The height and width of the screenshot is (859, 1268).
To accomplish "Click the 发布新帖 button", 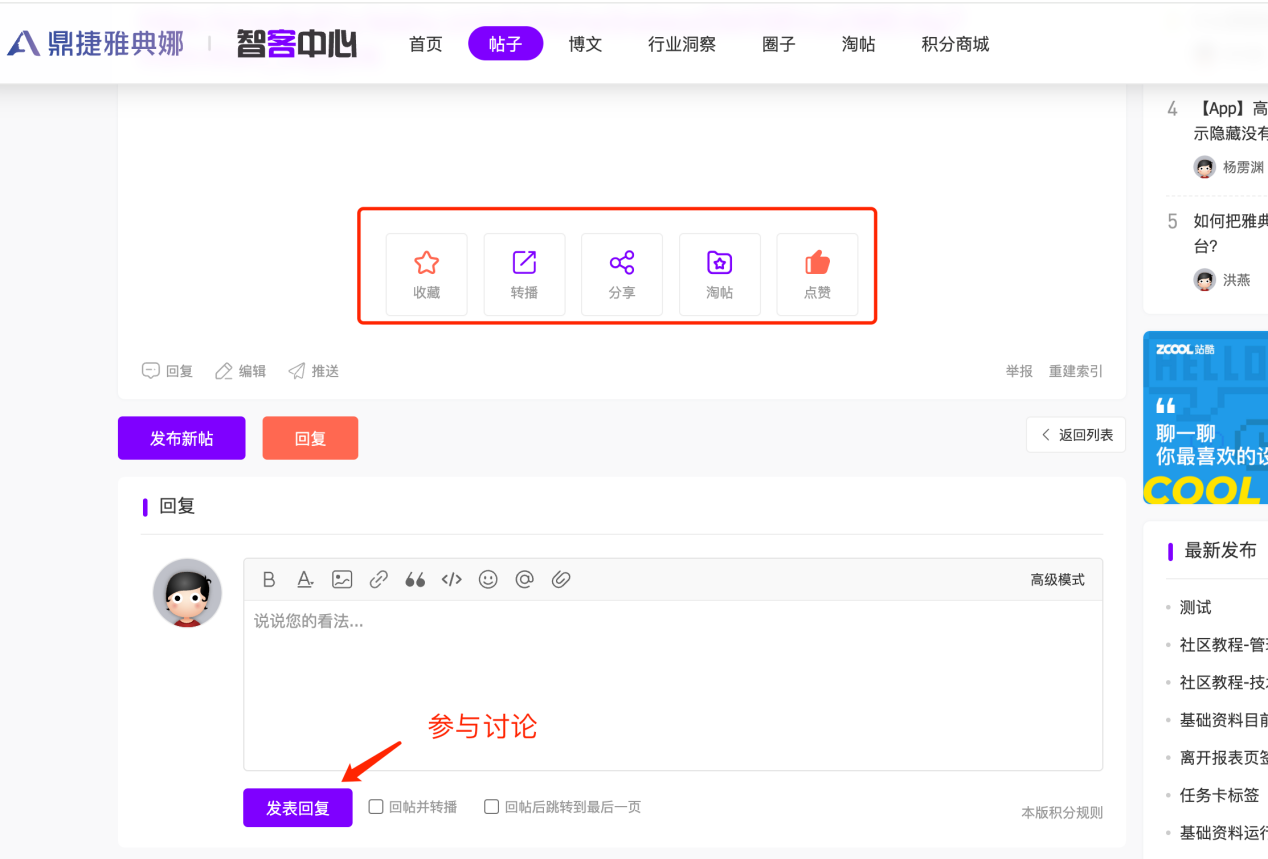I will [181, 438].
